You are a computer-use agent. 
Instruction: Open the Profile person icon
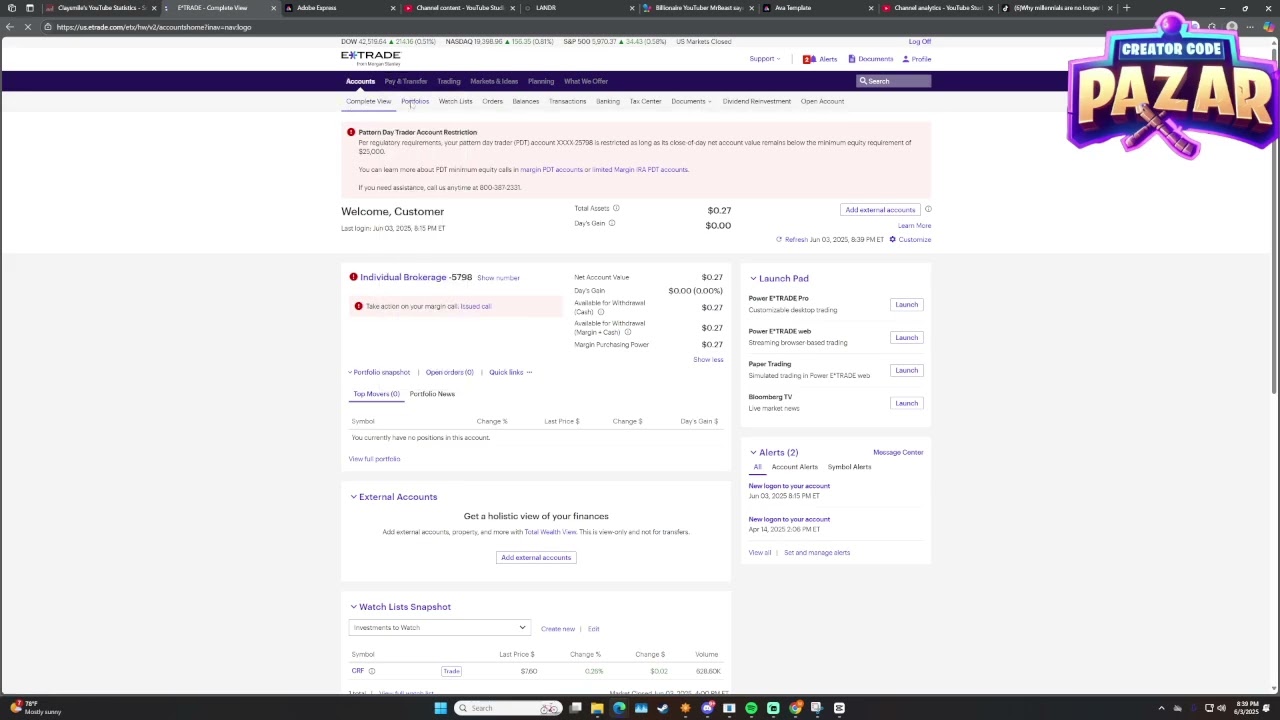pyautogui.click(x=905, y=59)
